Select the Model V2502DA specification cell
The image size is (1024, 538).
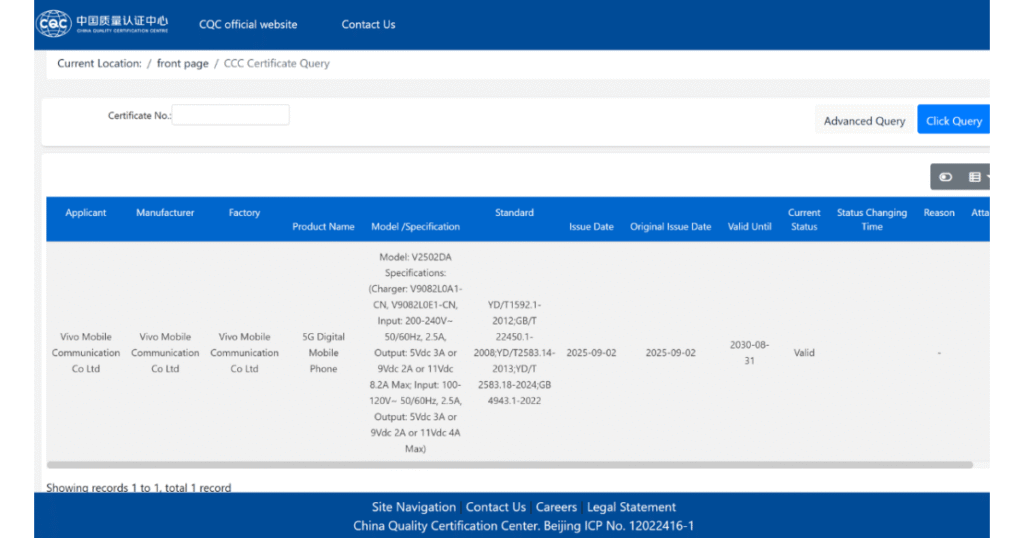[415, 353]
